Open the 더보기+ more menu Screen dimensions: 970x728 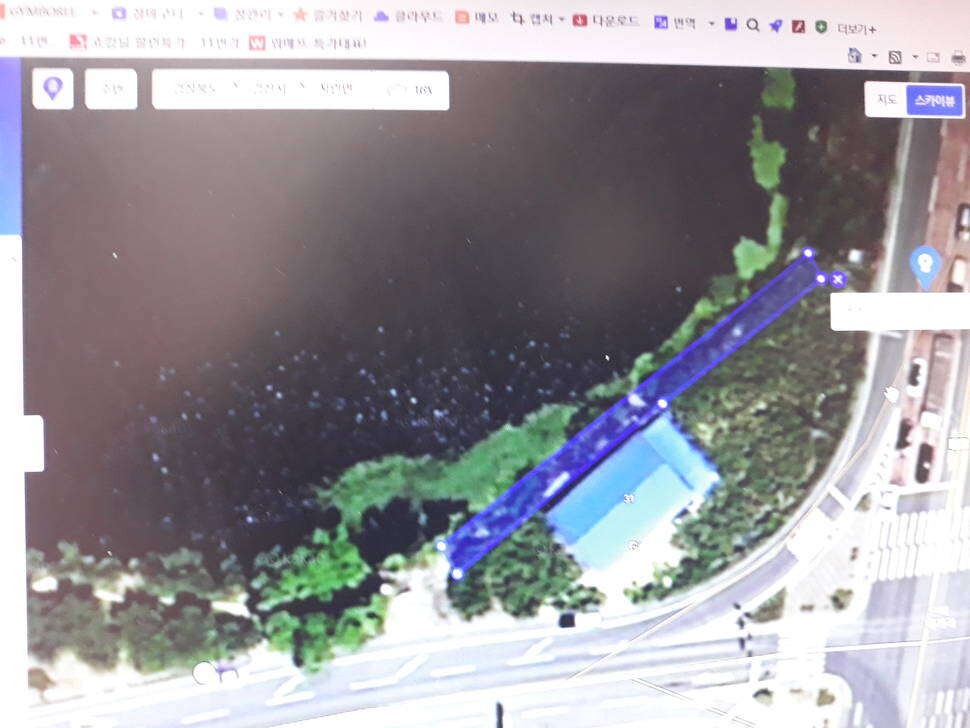(856, 28)
